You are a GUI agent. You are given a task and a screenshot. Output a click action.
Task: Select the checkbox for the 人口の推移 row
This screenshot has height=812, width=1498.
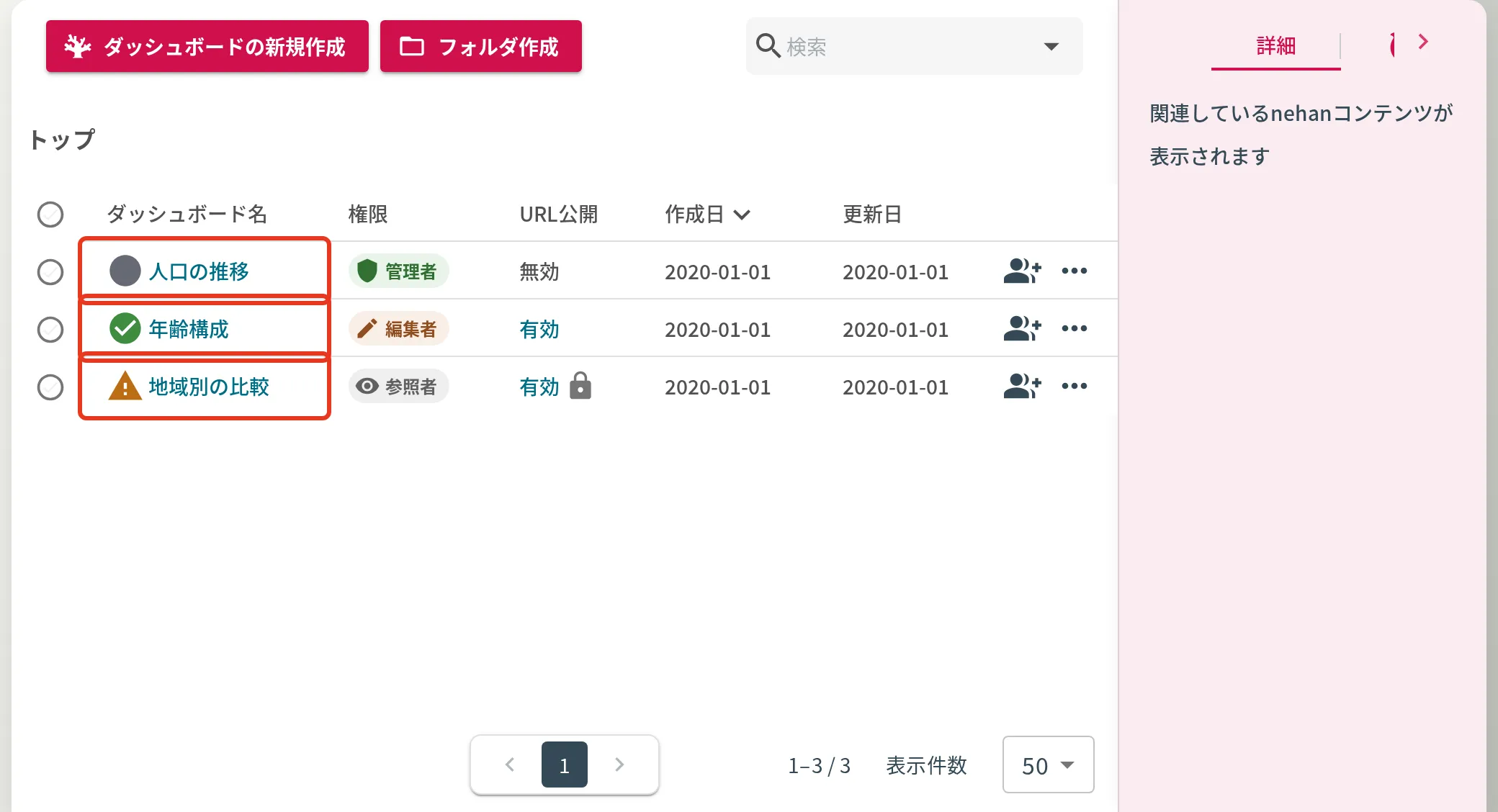50,272
